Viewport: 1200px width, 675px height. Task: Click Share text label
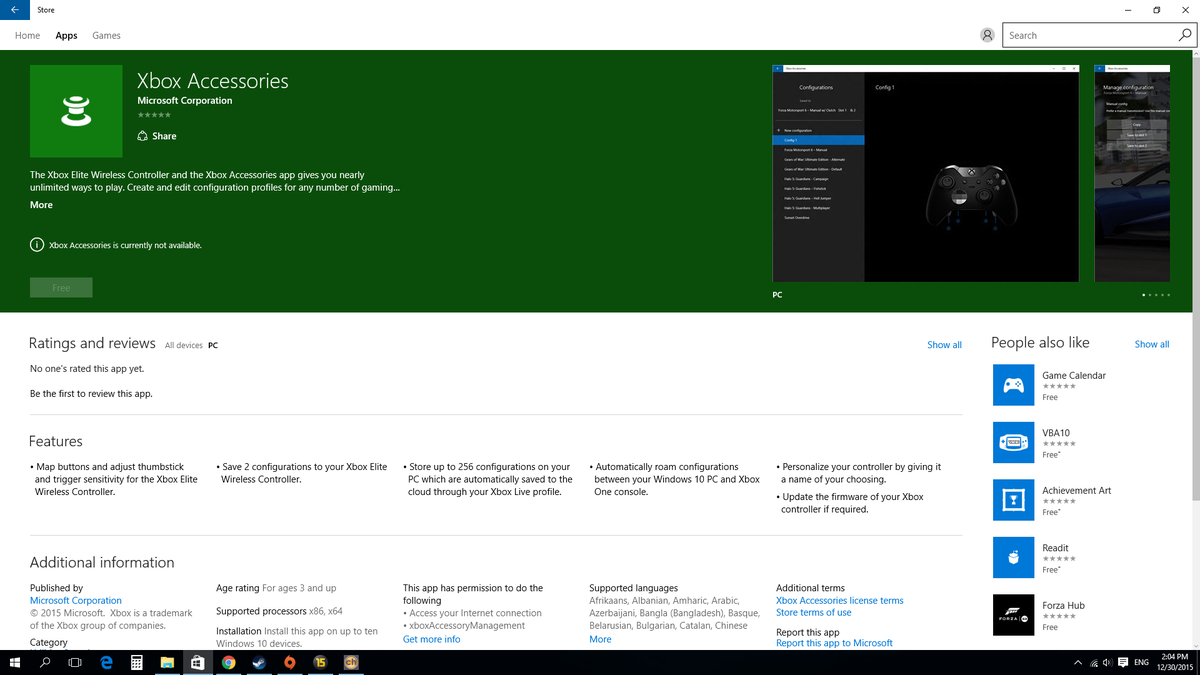pyautogui.click(x=164, y=136)
